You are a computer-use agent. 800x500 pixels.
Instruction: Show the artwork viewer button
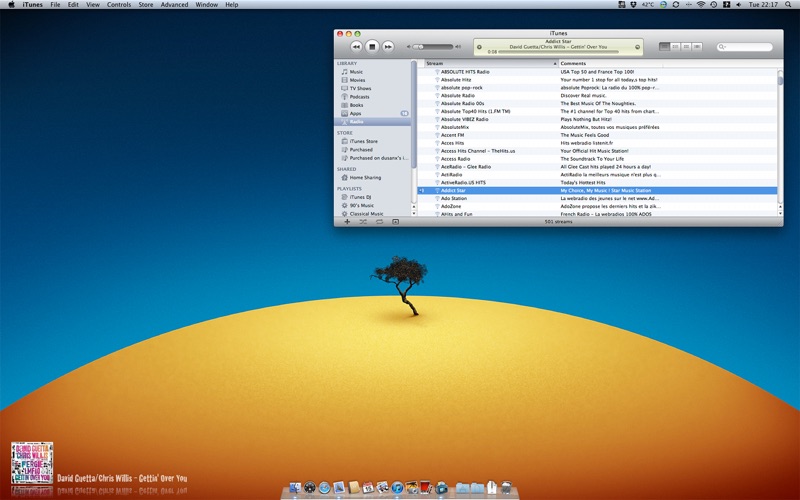(395, 222)
